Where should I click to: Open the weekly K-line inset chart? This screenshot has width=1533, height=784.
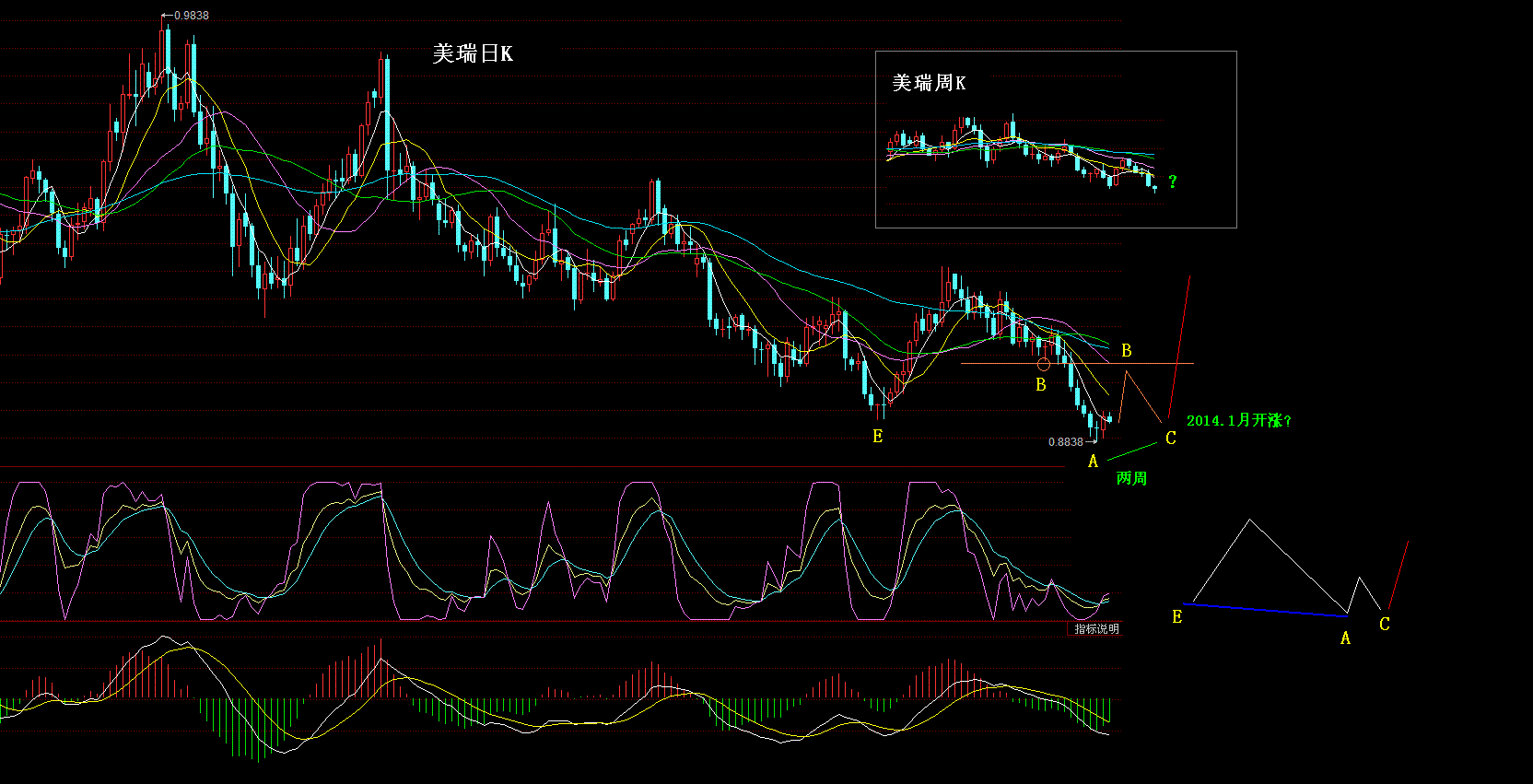click(1056, 139)
